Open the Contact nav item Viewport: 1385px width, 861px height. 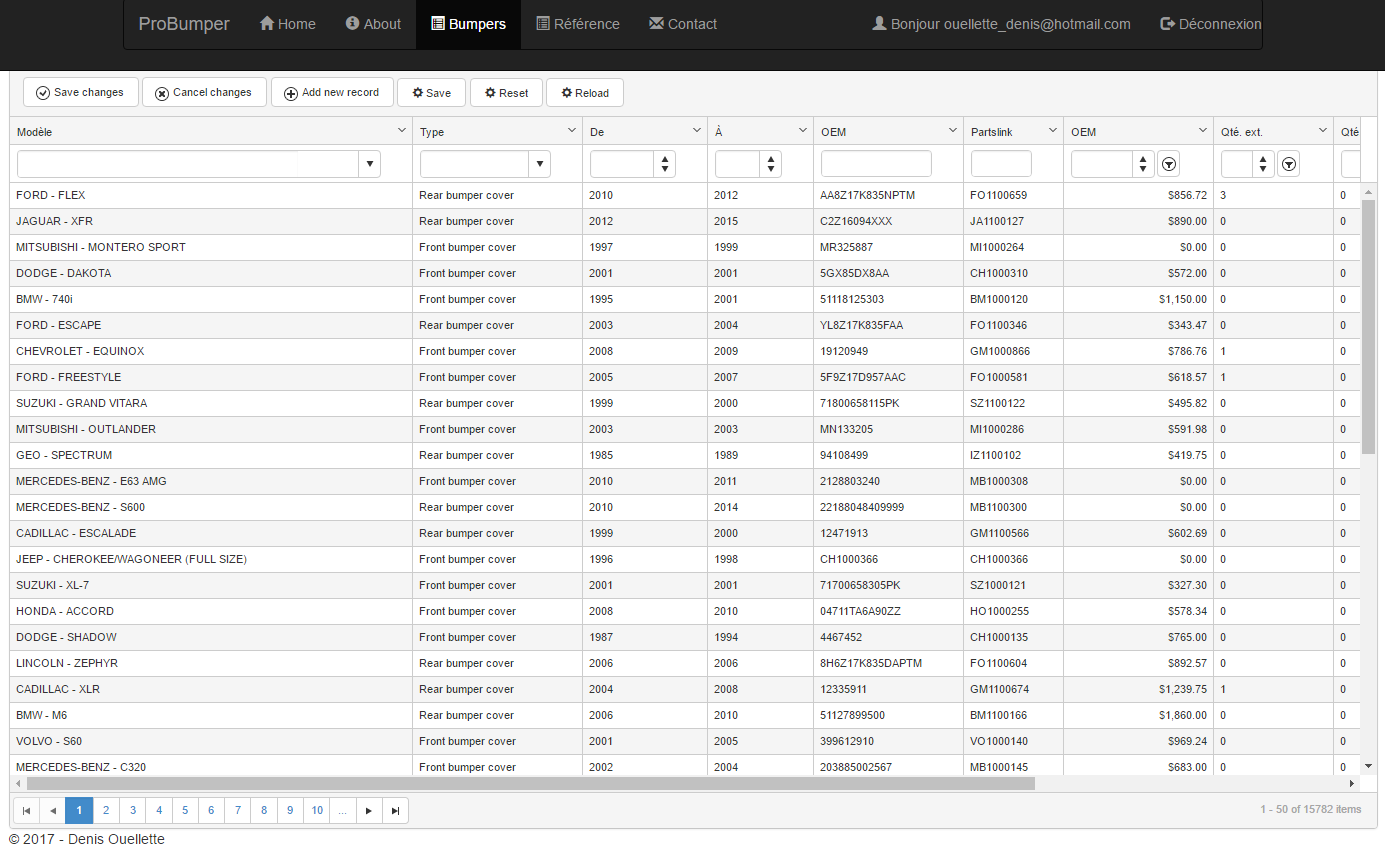point(683,24)
